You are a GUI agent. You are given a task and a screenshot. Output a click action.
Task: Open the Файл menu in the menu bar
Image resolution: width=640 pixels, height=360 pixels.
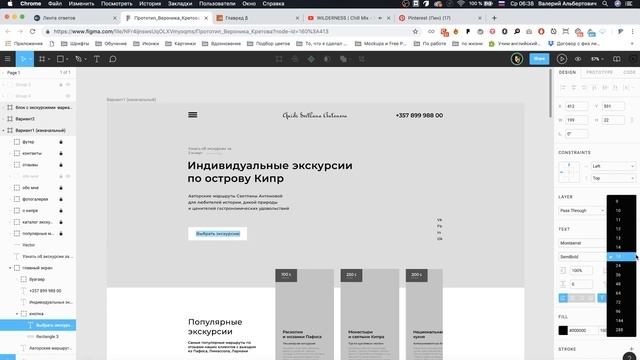pos(55,4)
